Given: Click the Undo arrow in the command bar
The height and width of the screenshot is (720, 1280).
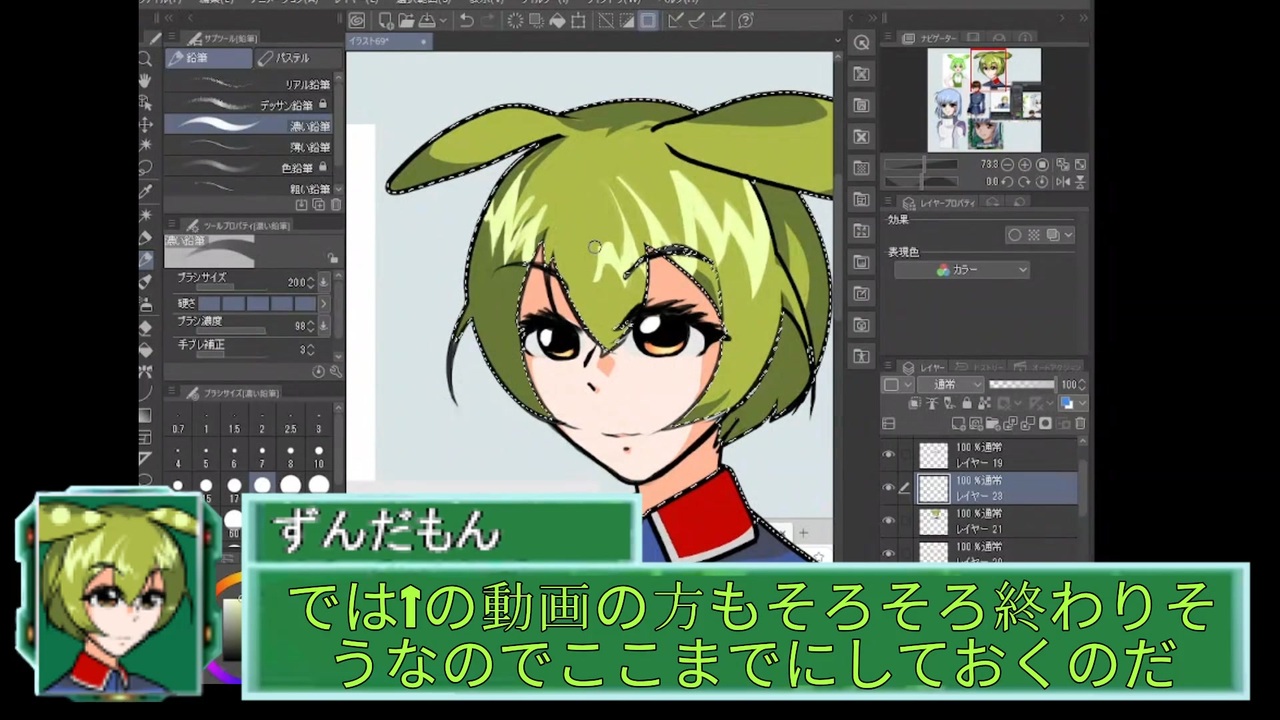Looking at the screenshot, I should click(x=466, y=20).
